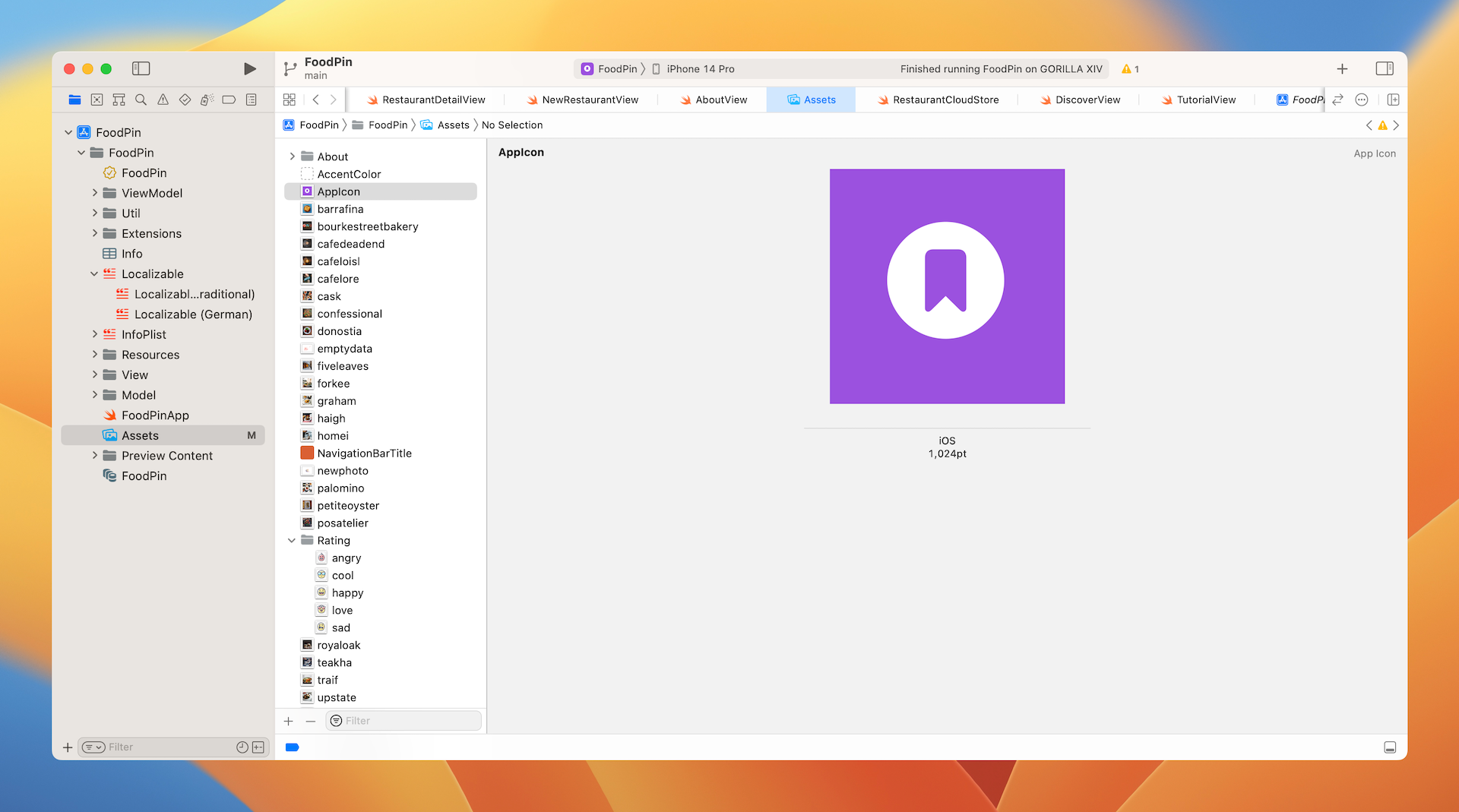
Task: Open the Issue navigator warning triangle
Action: pyautogui.click(x=162, y=100)
